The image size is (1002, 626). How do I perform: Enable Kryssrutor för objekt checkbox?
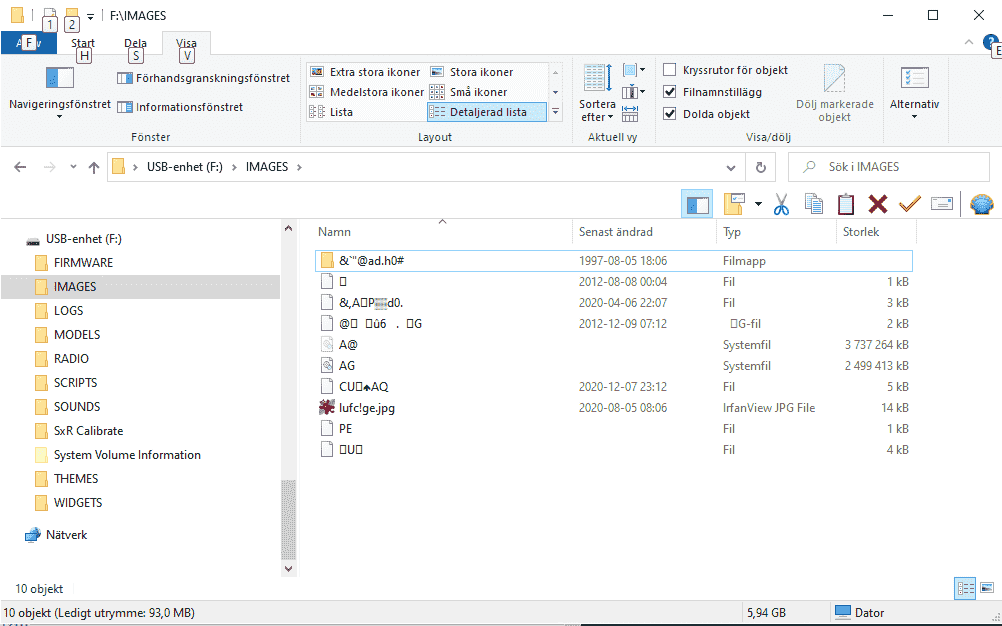[671, 70]
